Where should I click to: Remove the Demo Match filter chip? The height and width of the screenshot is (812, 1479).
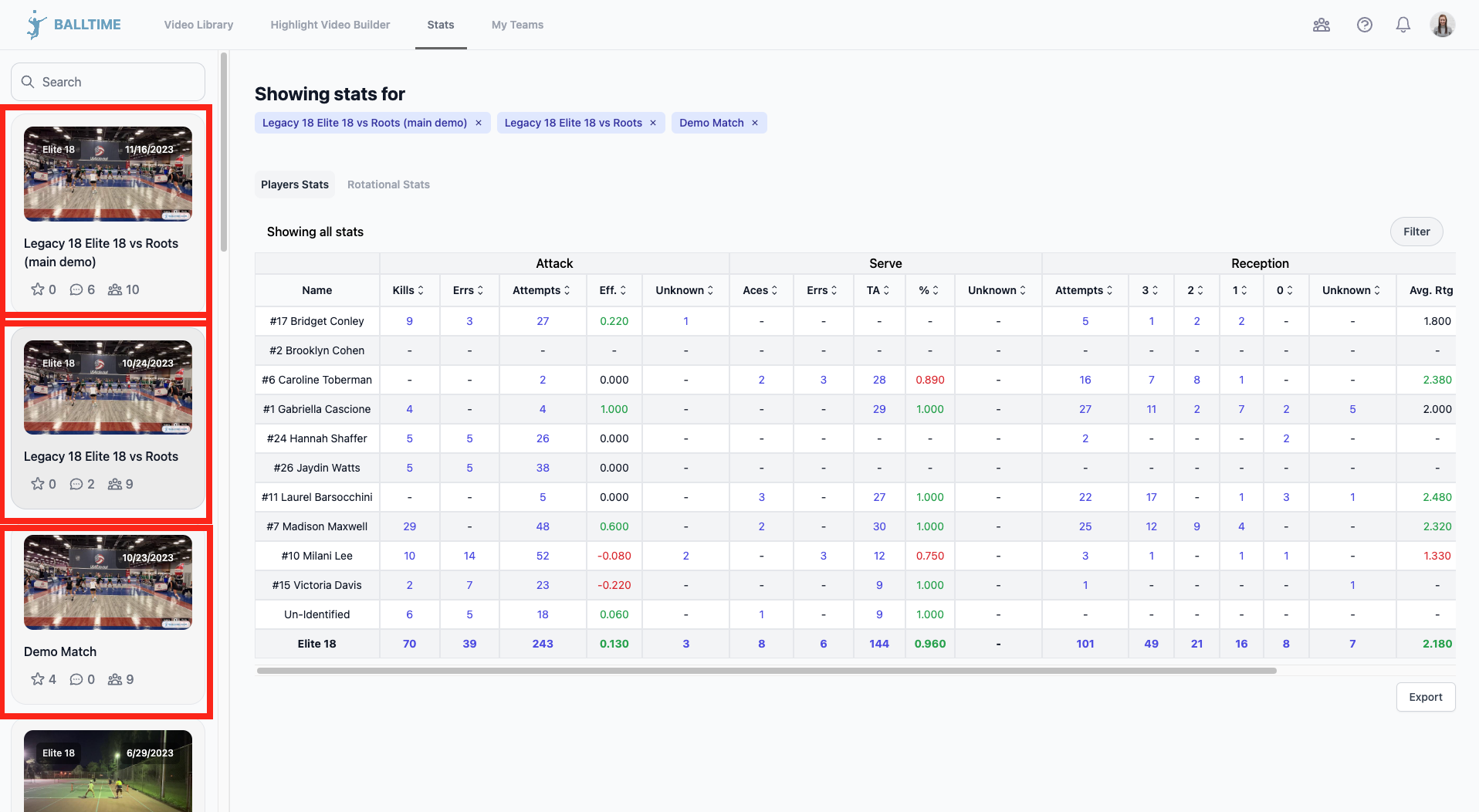coord(755,123)
